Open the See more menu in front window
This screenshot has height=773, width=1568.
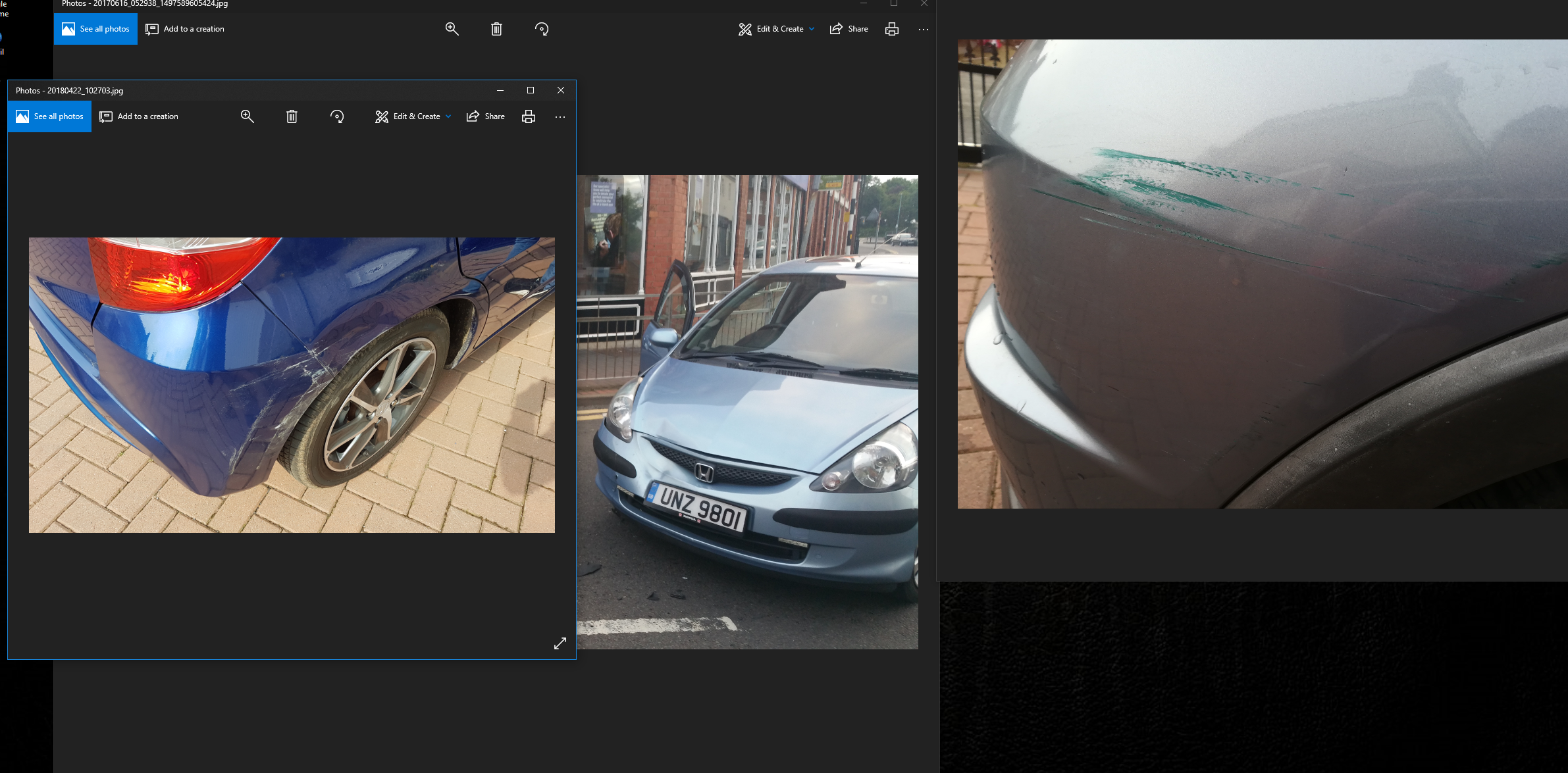(x=560, y=116)
